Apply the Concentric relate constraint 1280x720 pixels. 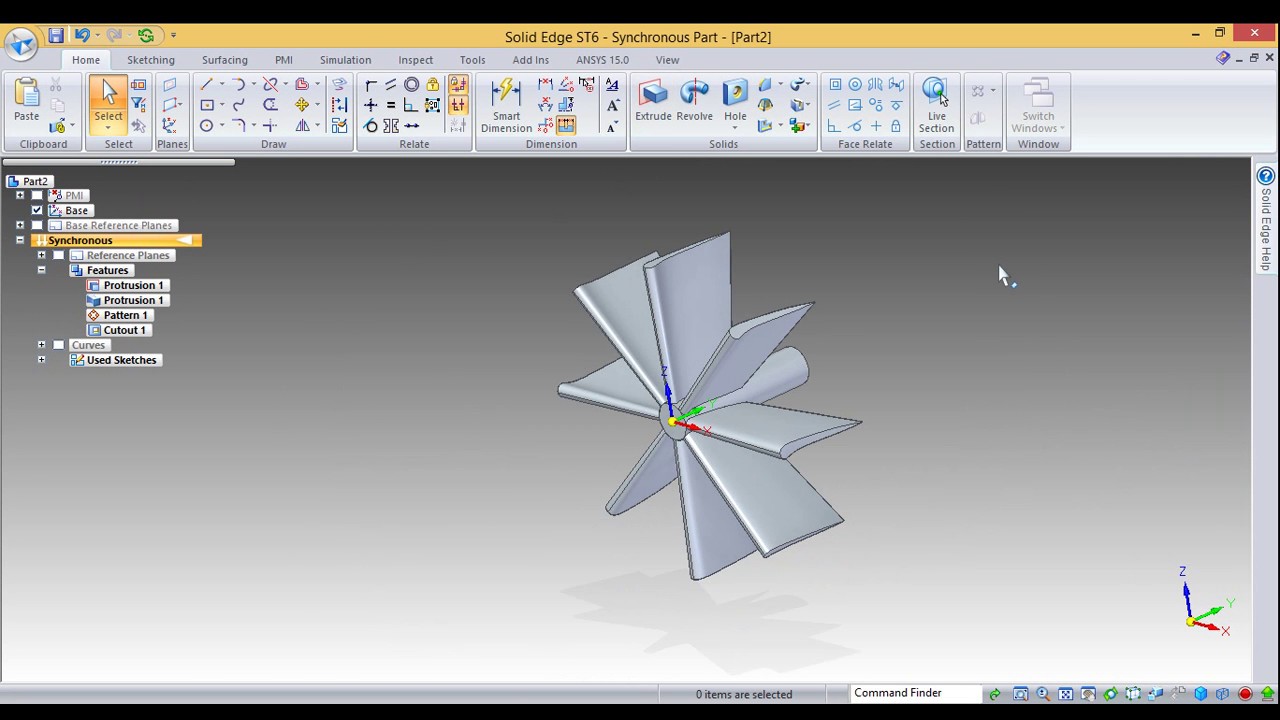(x=412, y=85)
